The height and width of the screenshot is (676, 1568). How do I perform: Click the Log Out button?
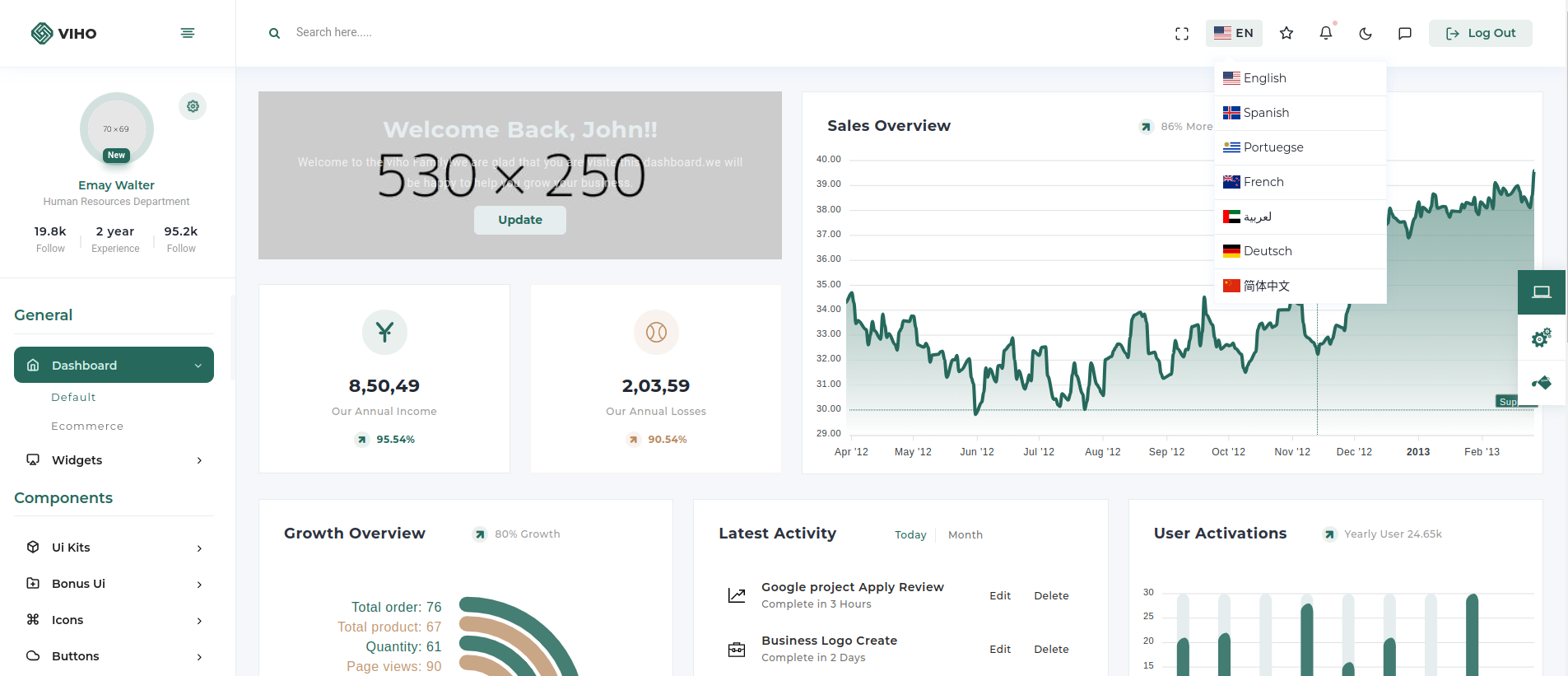pyautogui.click(x=1480, y=33)
